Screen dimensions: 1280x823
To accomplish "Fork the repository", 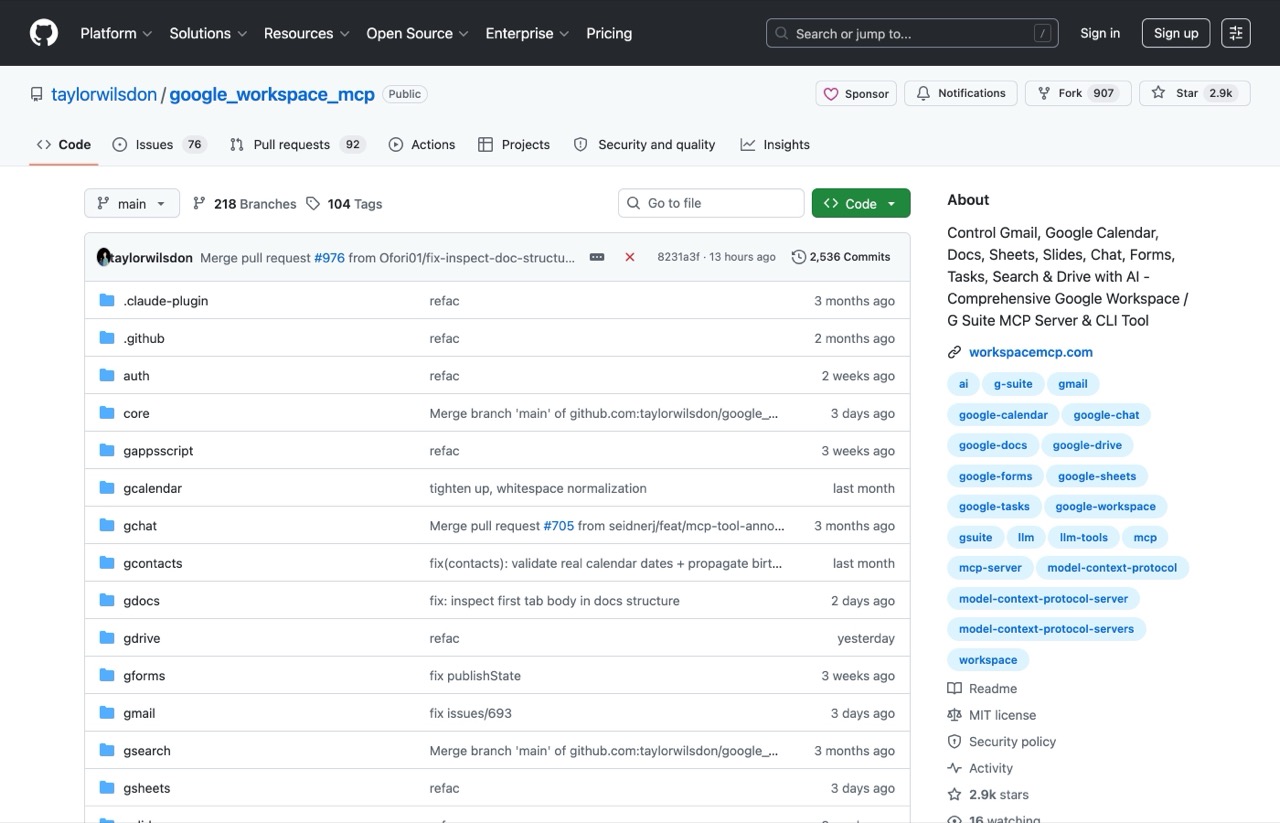I will 1079,93.
